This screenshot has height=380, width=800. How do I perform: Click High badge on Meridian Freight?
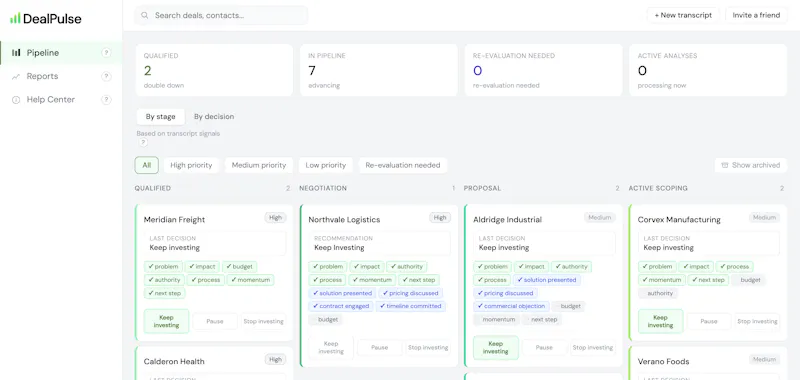276,218
